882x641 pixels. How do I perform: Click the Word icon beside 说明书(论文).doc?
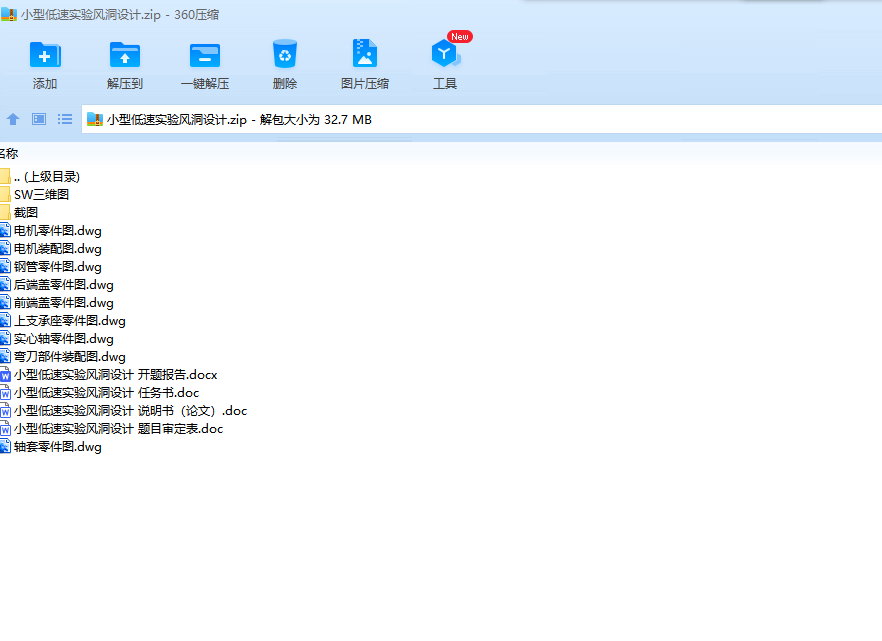(x=5, y=410)
